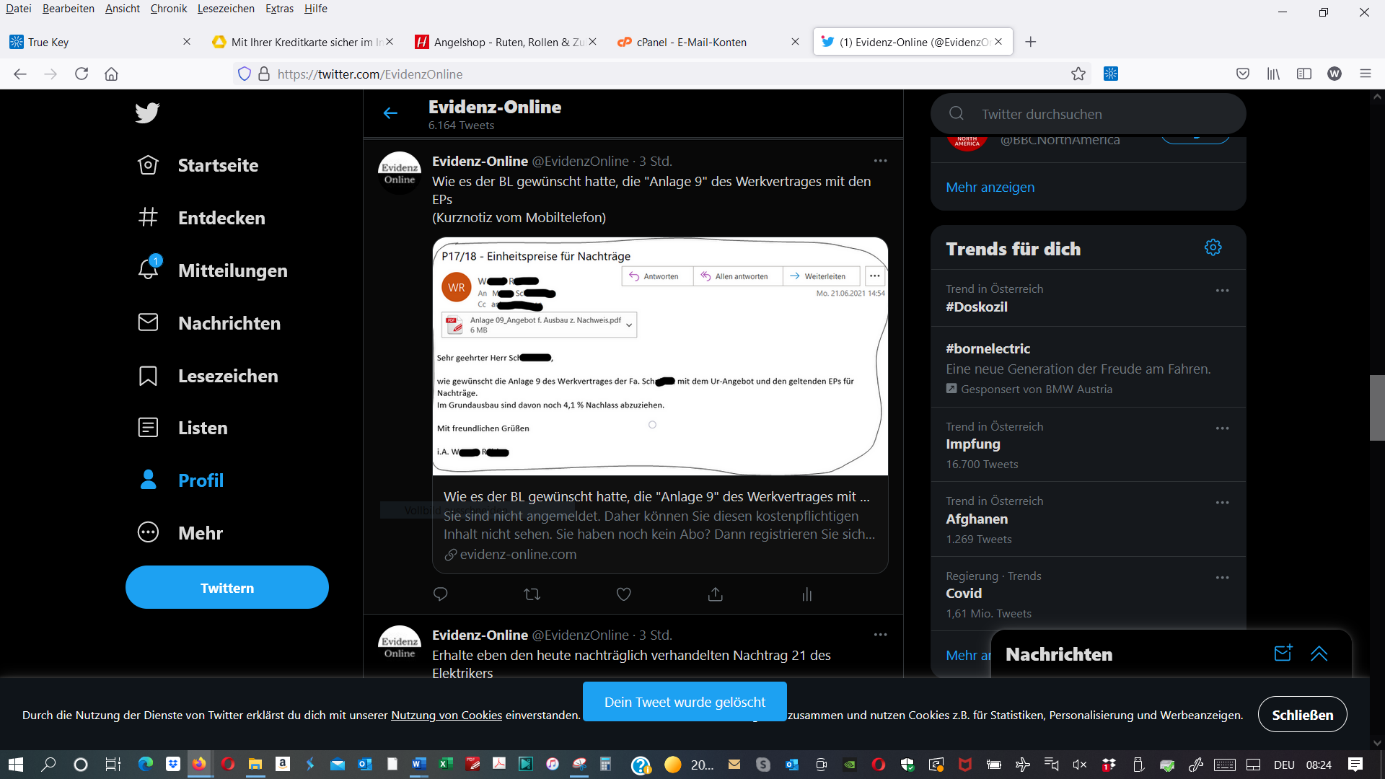
Task: Switch to Kreditkarte sicher tab
Action: 303,42
